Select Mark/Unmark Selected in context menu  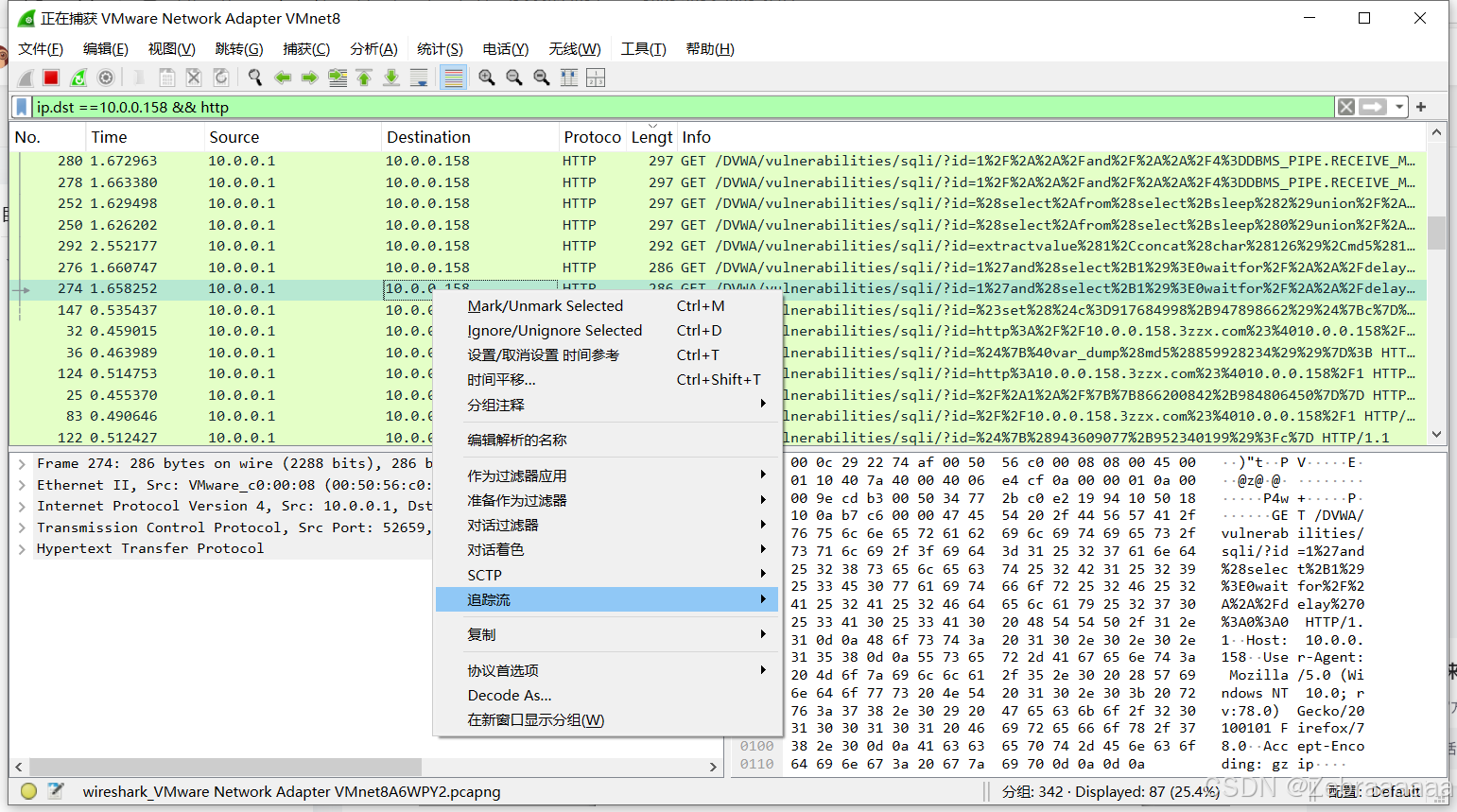point(607,305)
